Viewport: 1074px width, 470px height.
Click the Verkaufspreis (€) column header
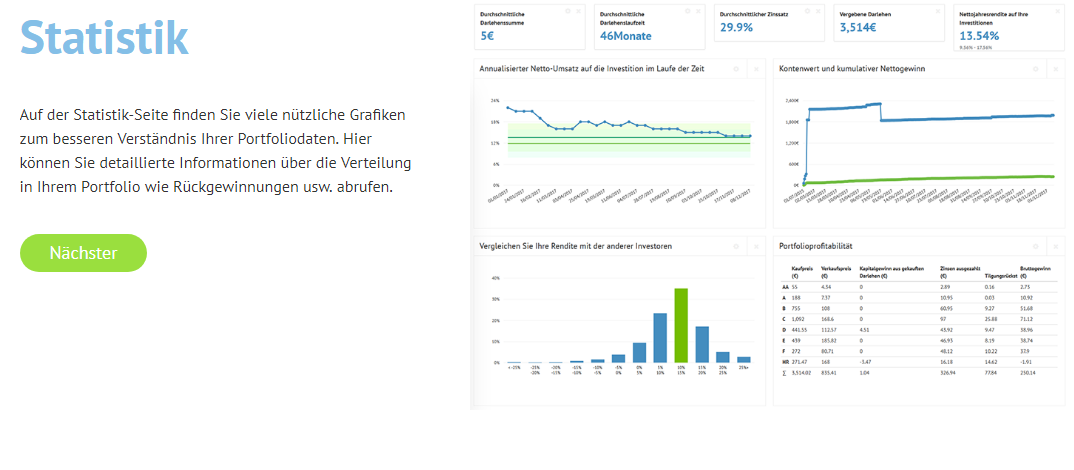pyautogui.click(x=834, y=271)
